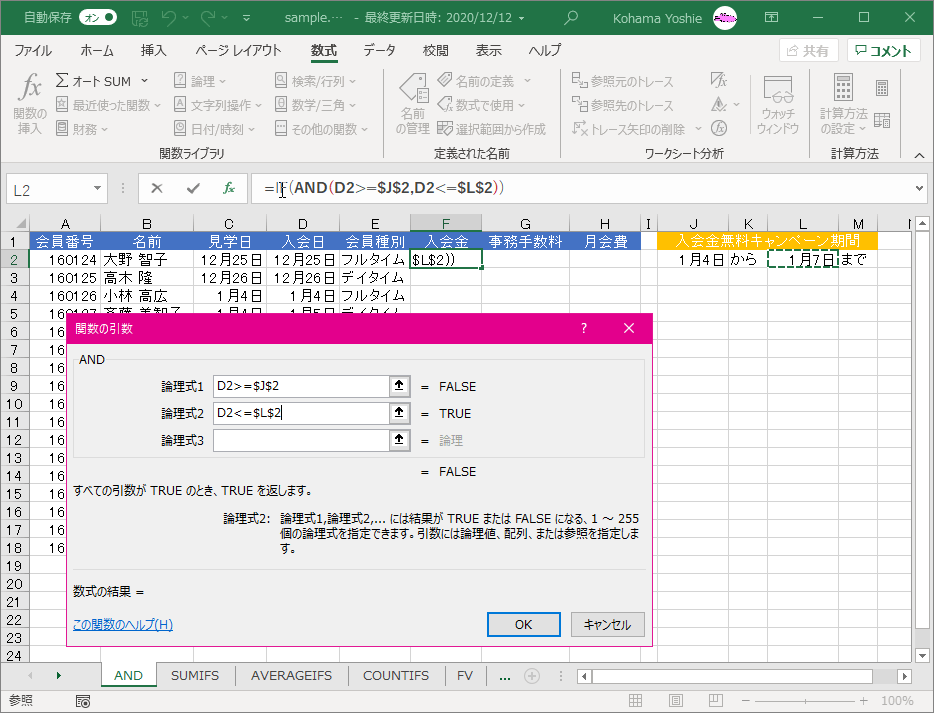Expand the オート SUM dropdown
This screenshot has height=713, width=934.
pos(144,81)
